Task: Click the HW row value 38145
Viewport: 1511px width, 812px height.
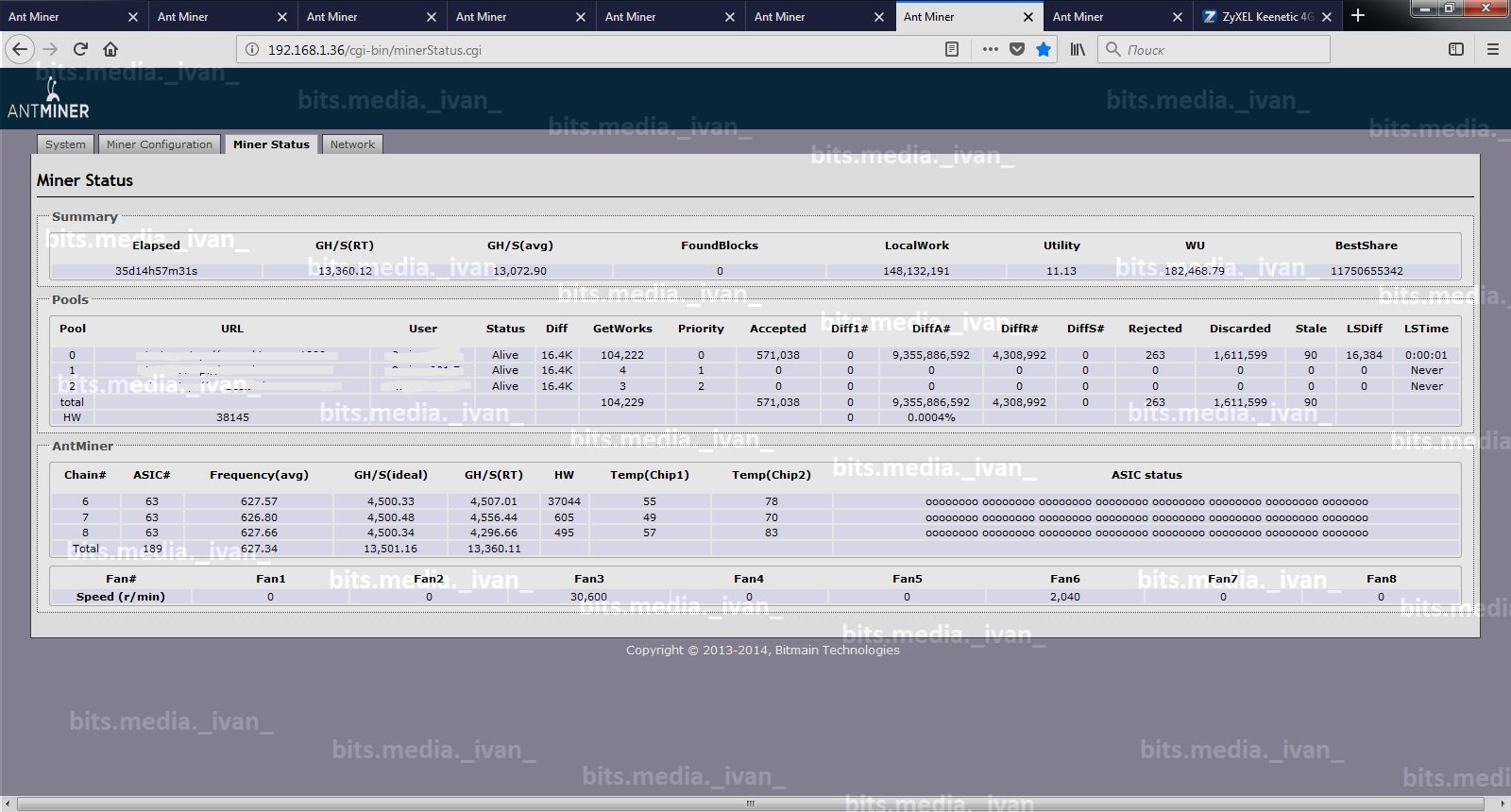Action: pos(232,417)
